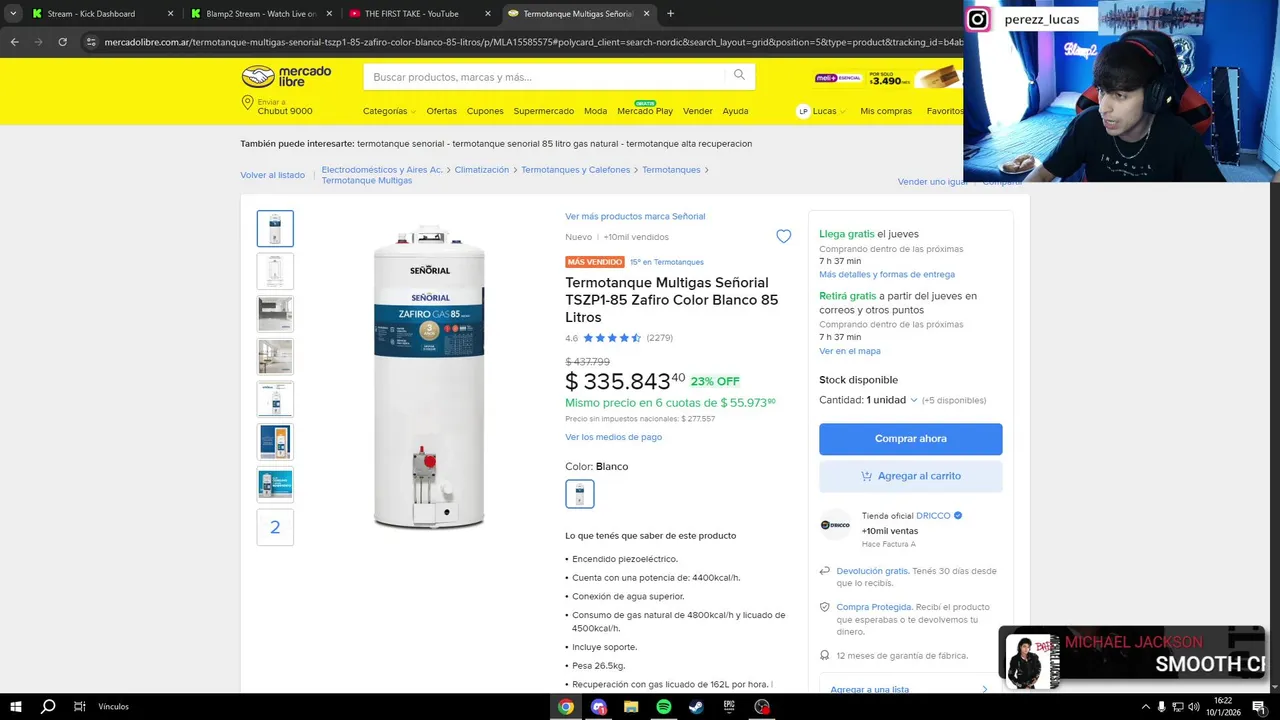The image size is (1280, 720).
Task: Open Discord from the taskbar
Action: (599, 706)
